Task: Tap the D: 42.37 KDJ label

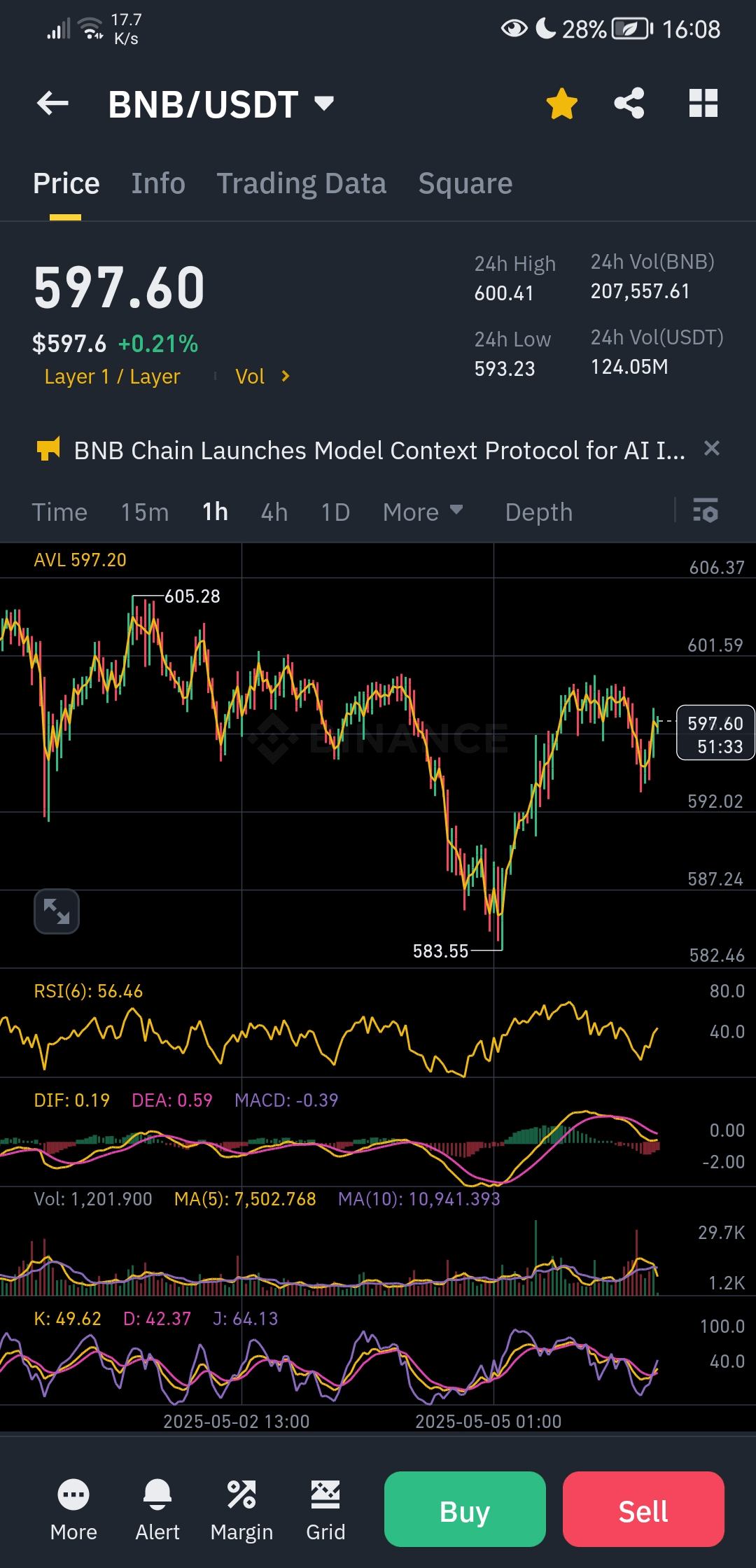Action: click(157, 1319)
